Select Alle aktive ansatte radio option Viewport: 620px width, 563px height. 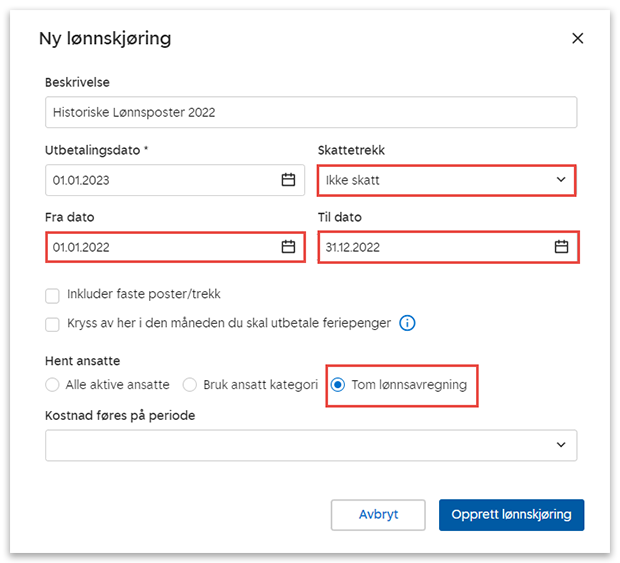pyautogui.click(x=52, y=385)
